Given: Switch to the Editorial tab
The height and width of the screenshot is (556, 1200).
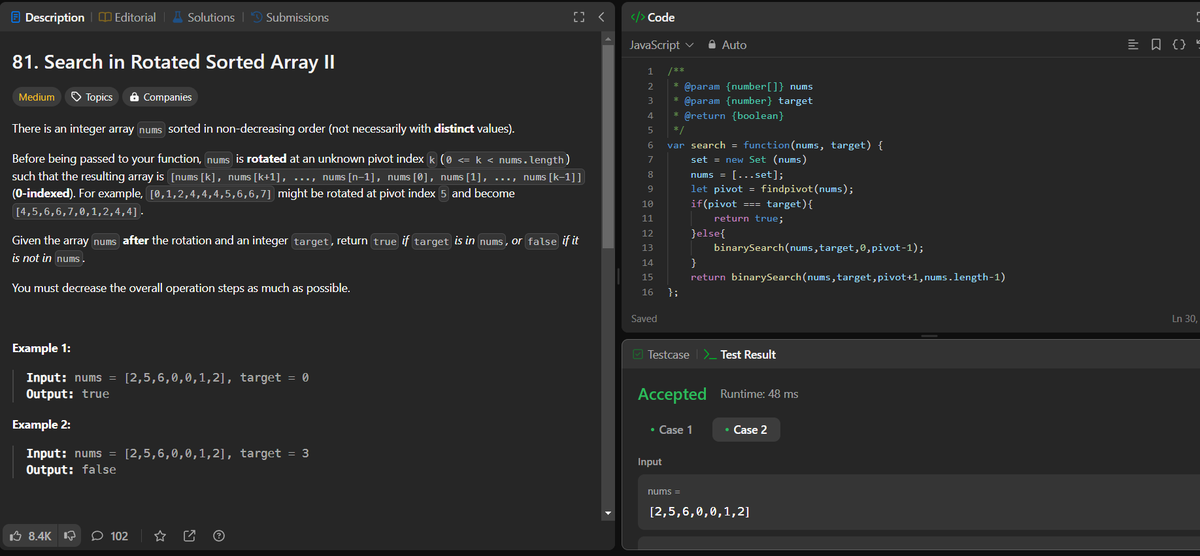Looking at the screenshot, I should (x=127, y=17).
